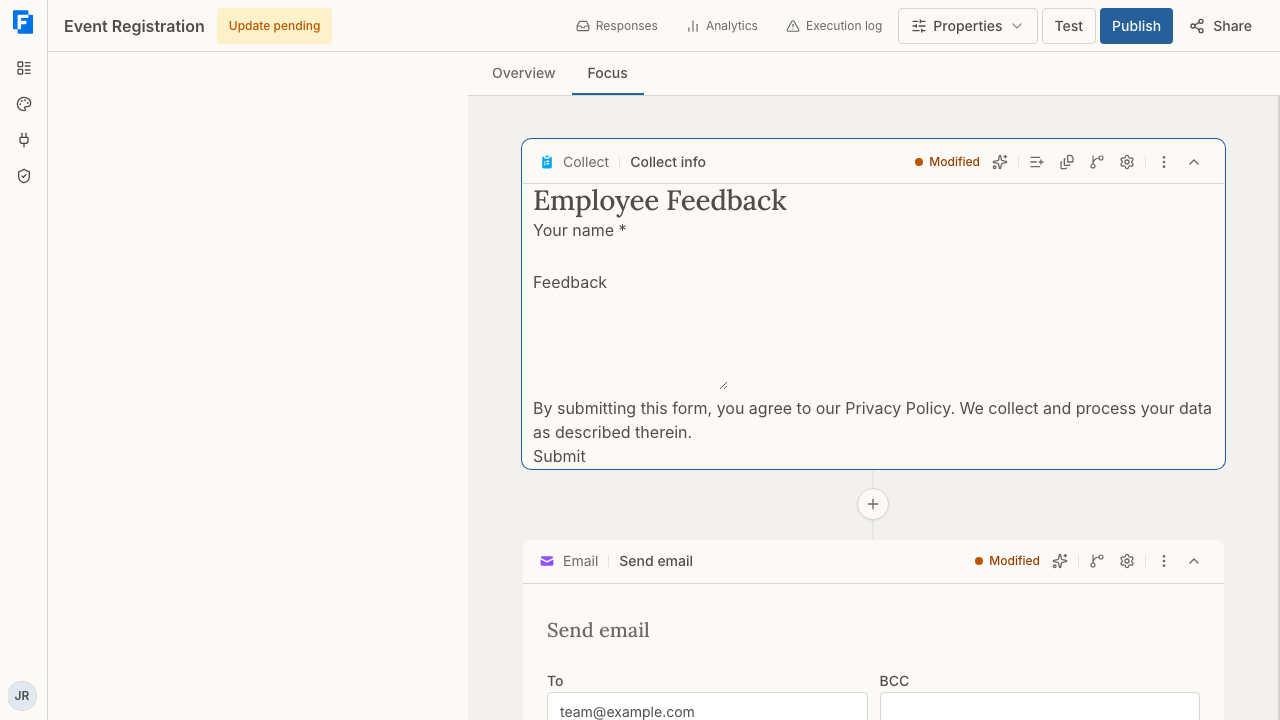Collapse the Collect info step
Screen dimensions: 1280x720
pyautogui.click(x=1194, y=162)
